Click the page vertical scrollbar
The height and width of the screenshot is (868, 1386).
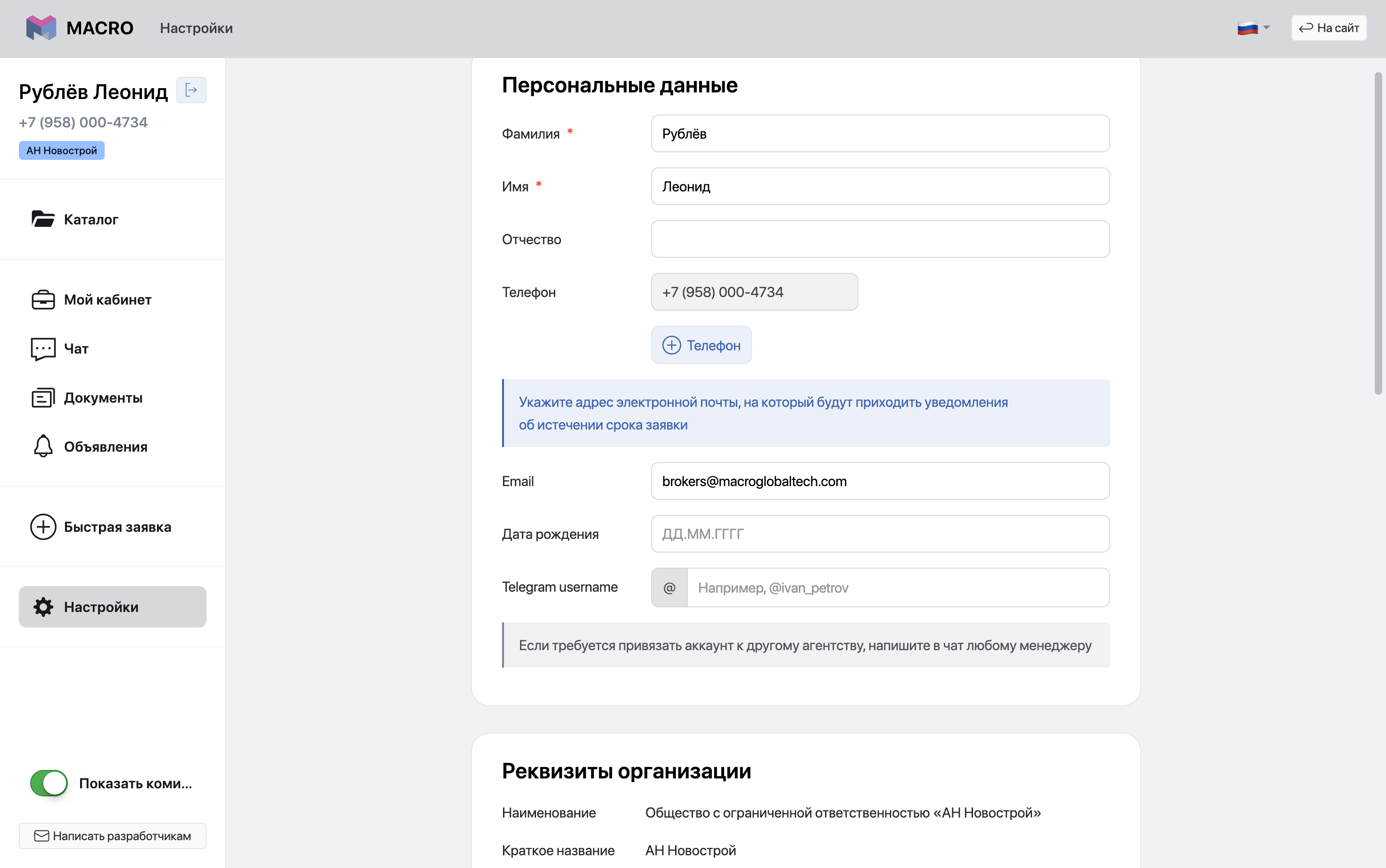[x=1378, y=233]
